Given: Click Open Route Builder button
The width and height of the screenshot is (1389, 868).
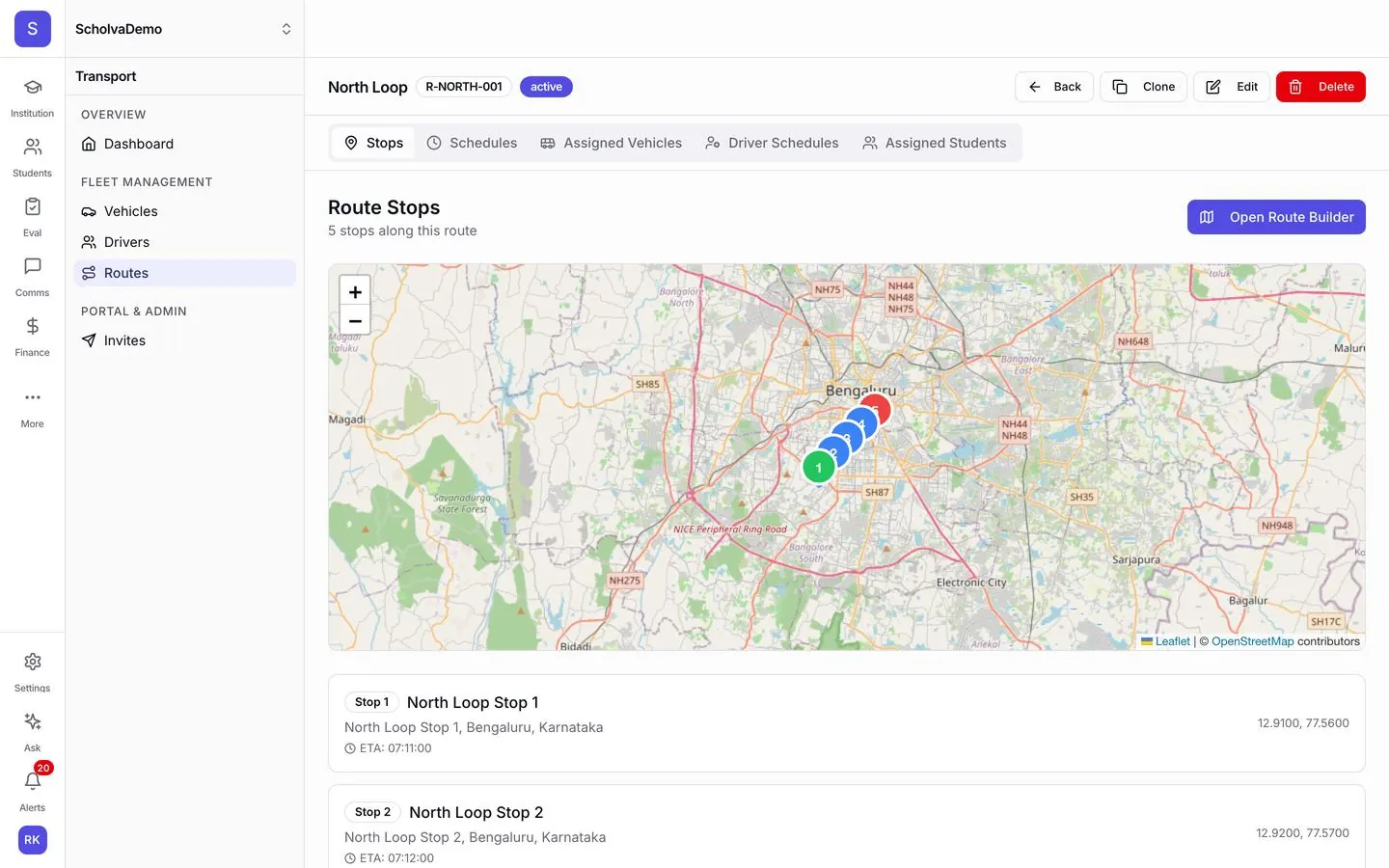Looking at the screenshot, I should [x=1276, y=217].
